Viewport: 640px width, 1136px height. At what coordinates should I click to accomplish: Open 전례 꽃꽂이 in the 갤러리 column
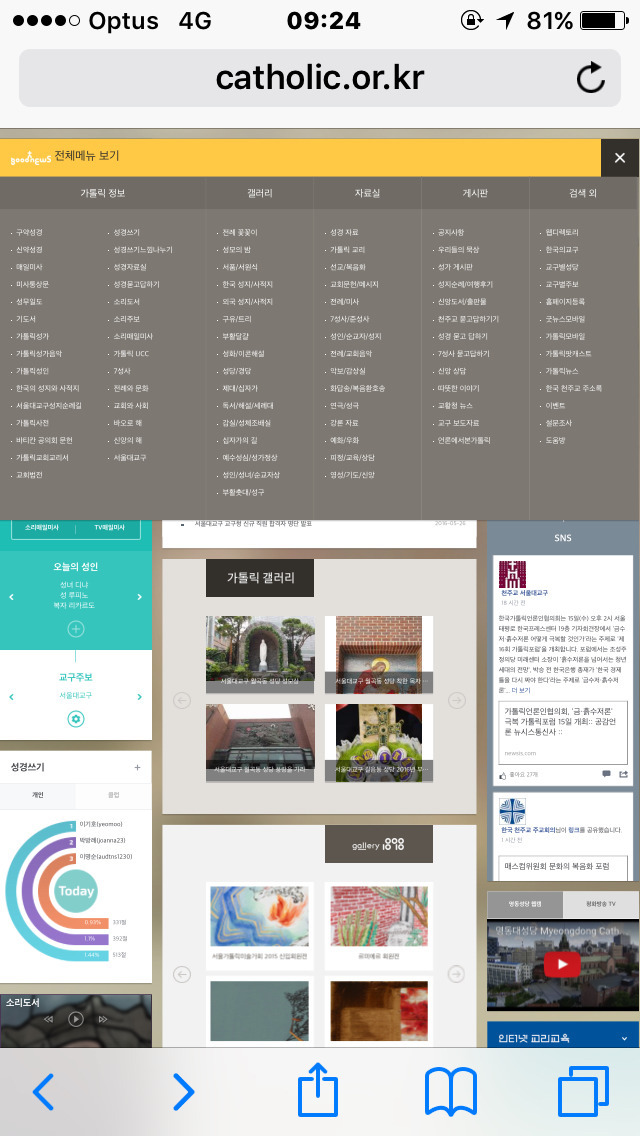239,233
